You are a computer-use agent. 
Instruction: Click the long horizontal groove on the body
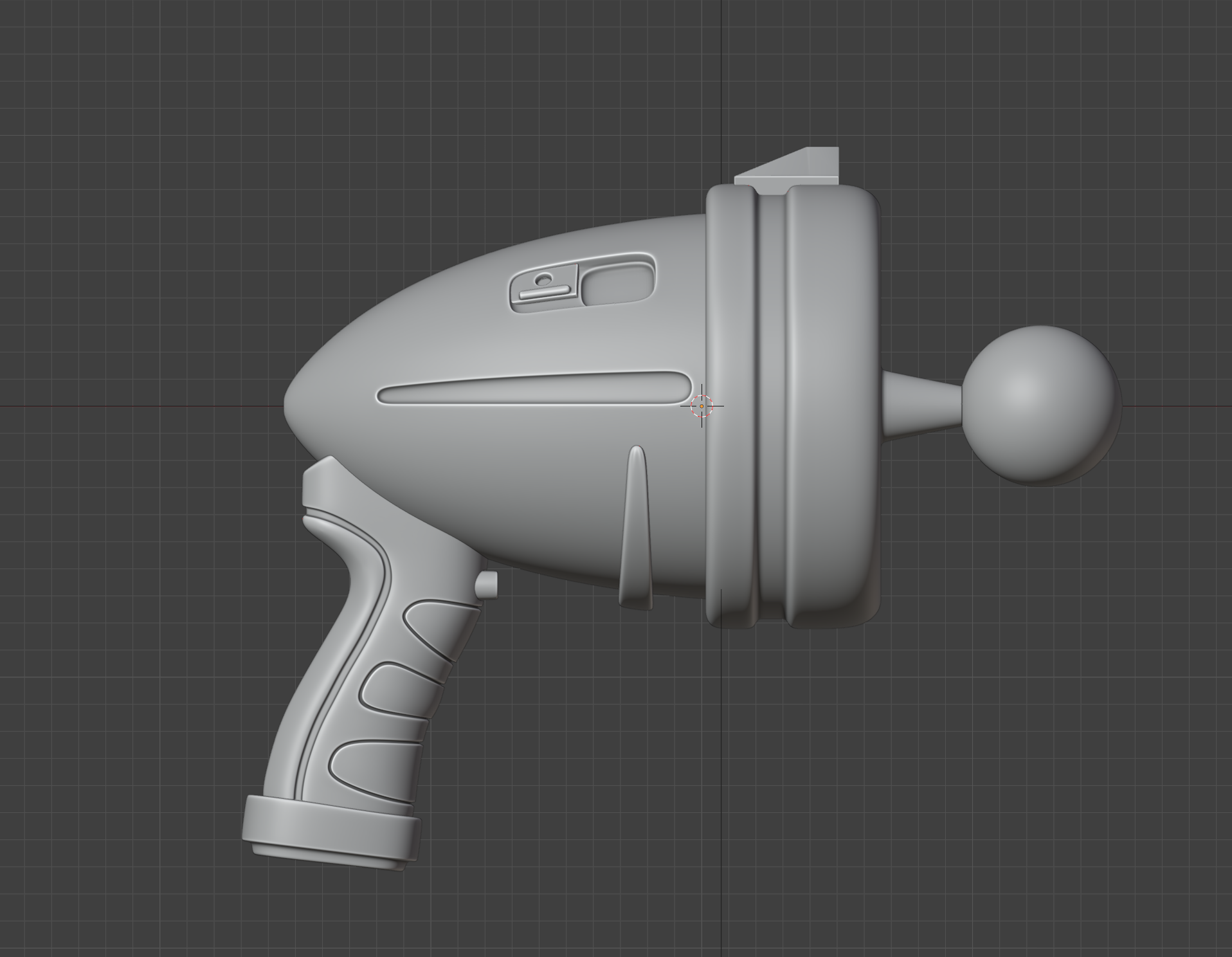[x=534, y=388]
